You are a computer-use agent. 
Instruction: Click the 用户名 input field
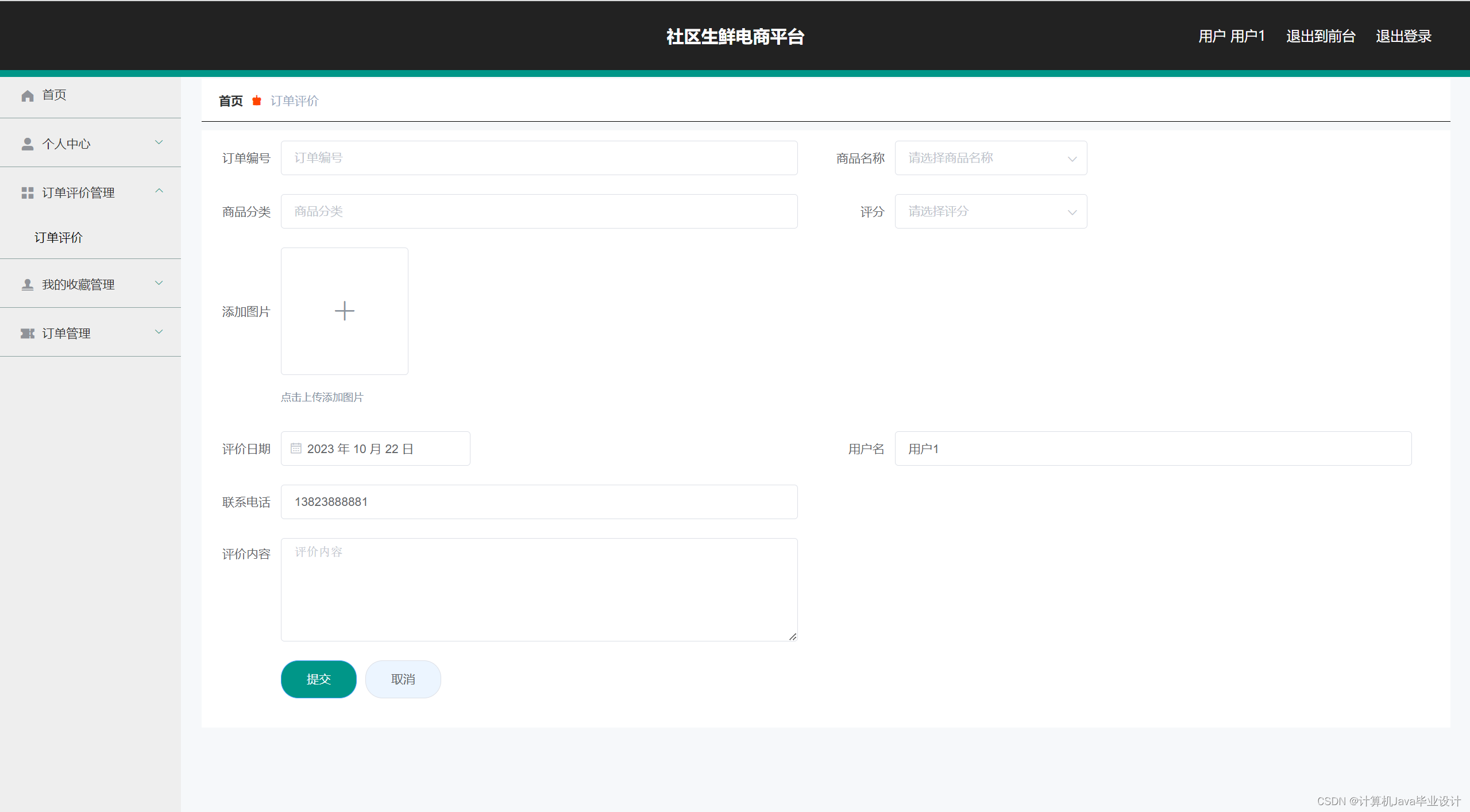pos(1153,448)
